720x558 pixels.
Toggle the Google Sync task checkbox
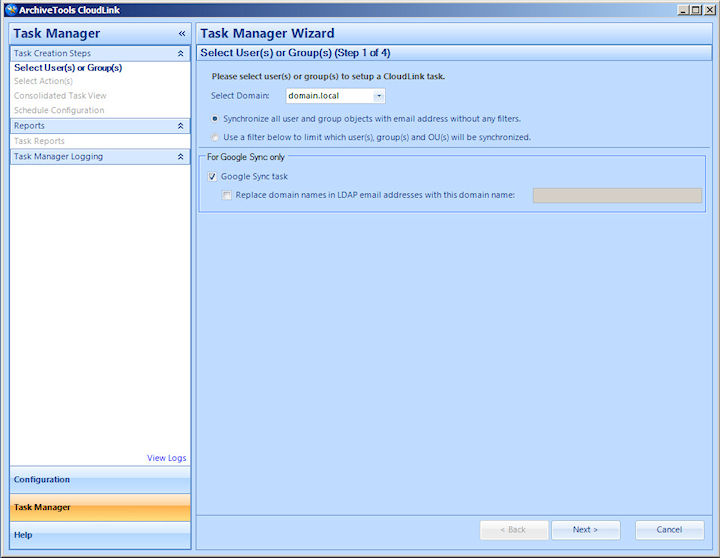212,176
